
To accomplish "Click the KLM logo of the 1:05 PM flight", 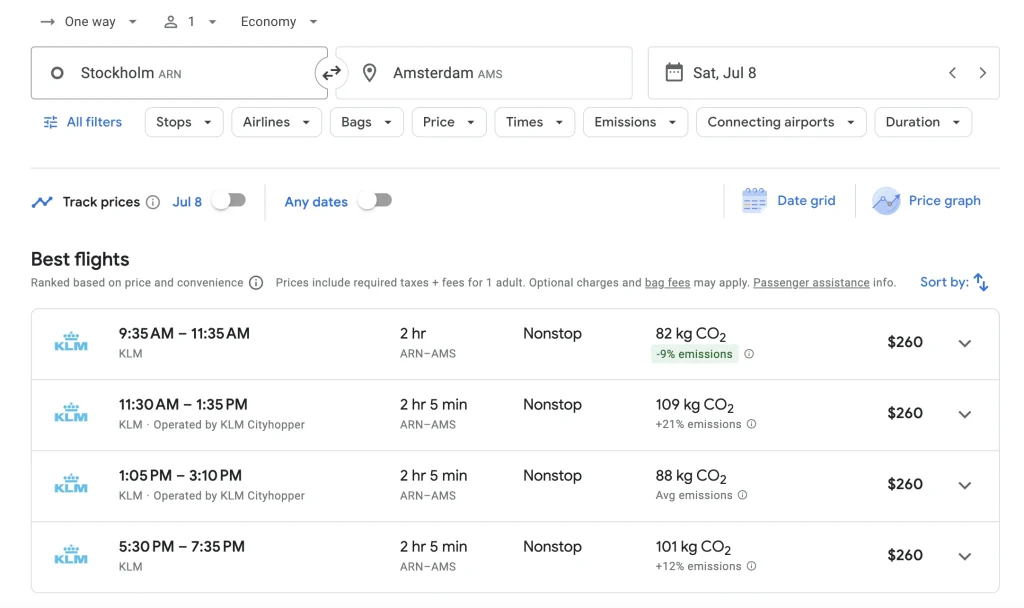I will 71,485.
